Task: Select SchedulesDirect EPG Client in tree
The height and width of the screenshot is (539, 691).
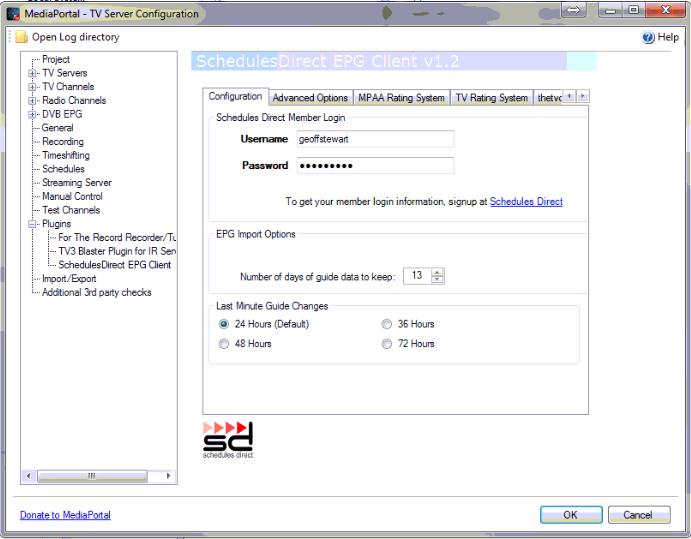Action: click(114, 265)
